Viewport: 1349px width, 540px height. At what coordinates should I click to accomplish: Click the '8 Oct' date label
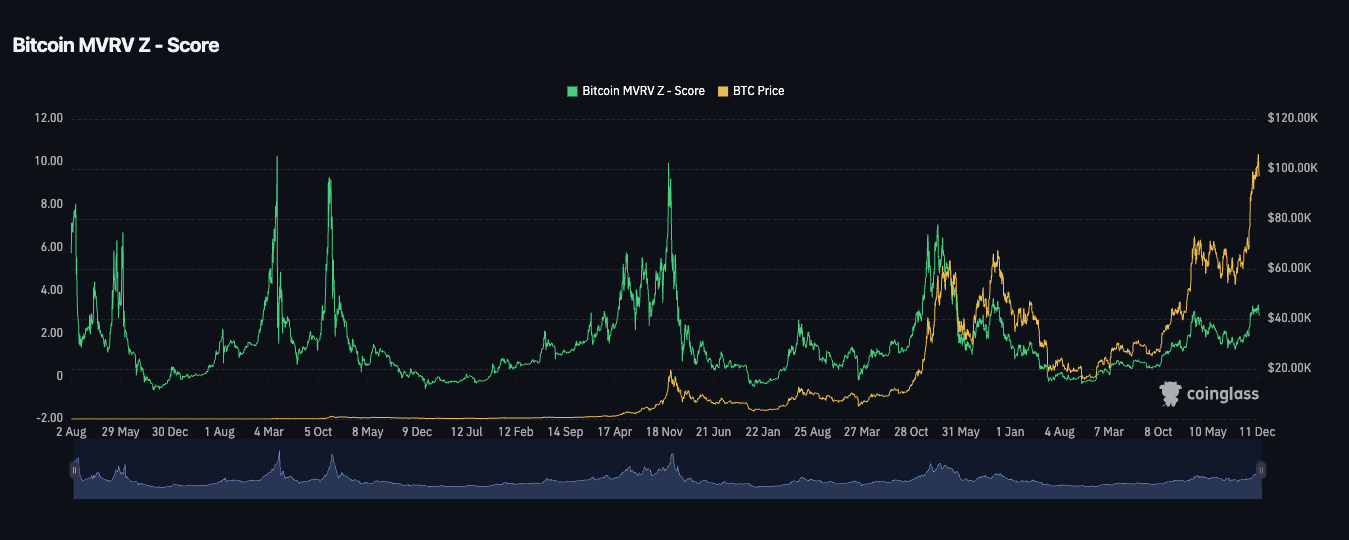[1159, 432]
